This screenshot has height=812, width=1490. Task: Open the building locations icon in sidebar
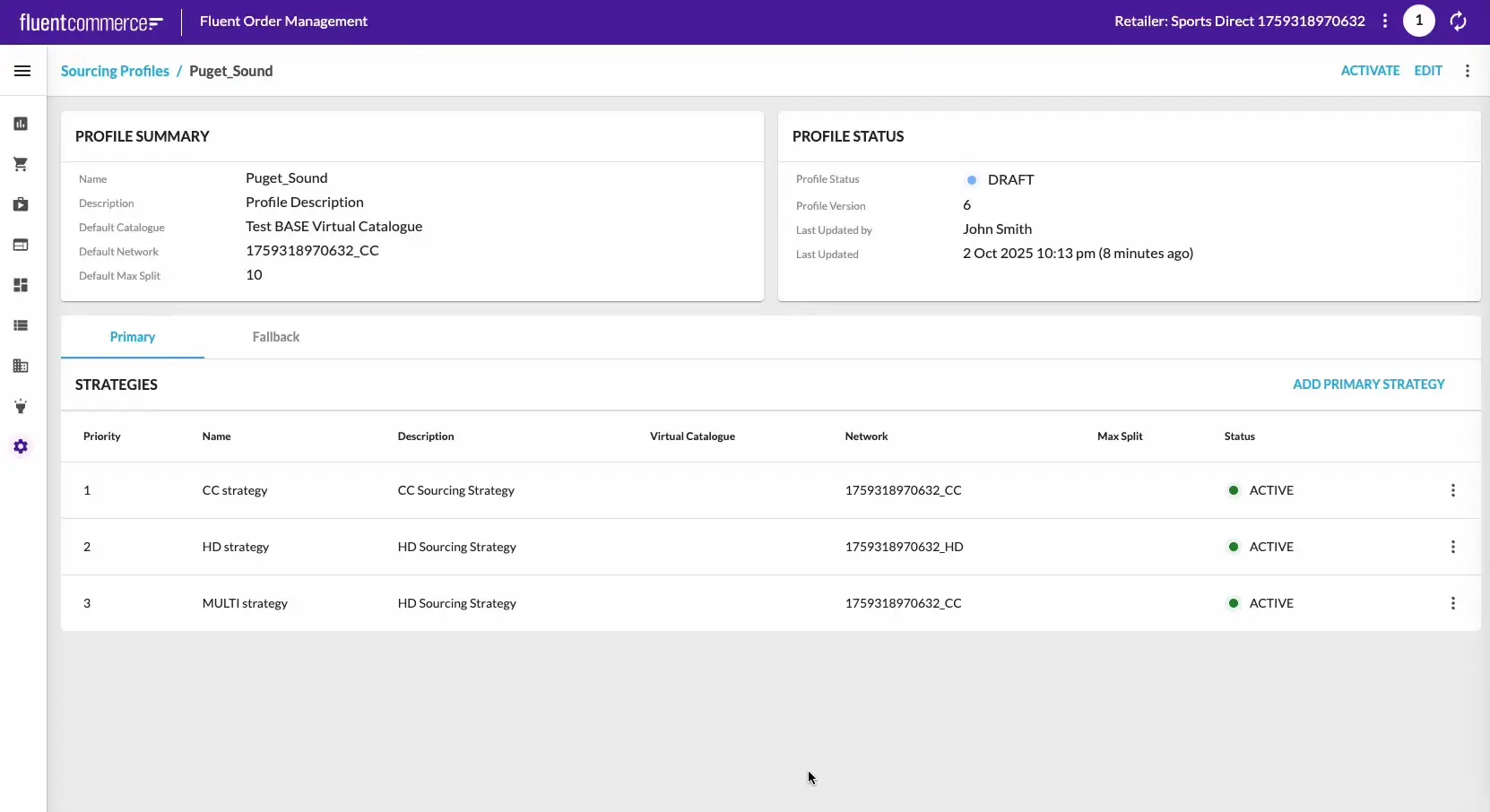click(21, 366)
